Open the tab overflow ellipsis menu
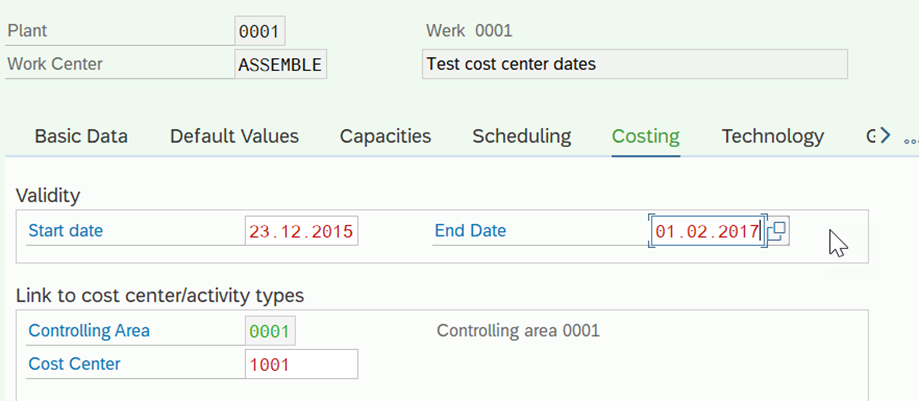 point(911,141)
